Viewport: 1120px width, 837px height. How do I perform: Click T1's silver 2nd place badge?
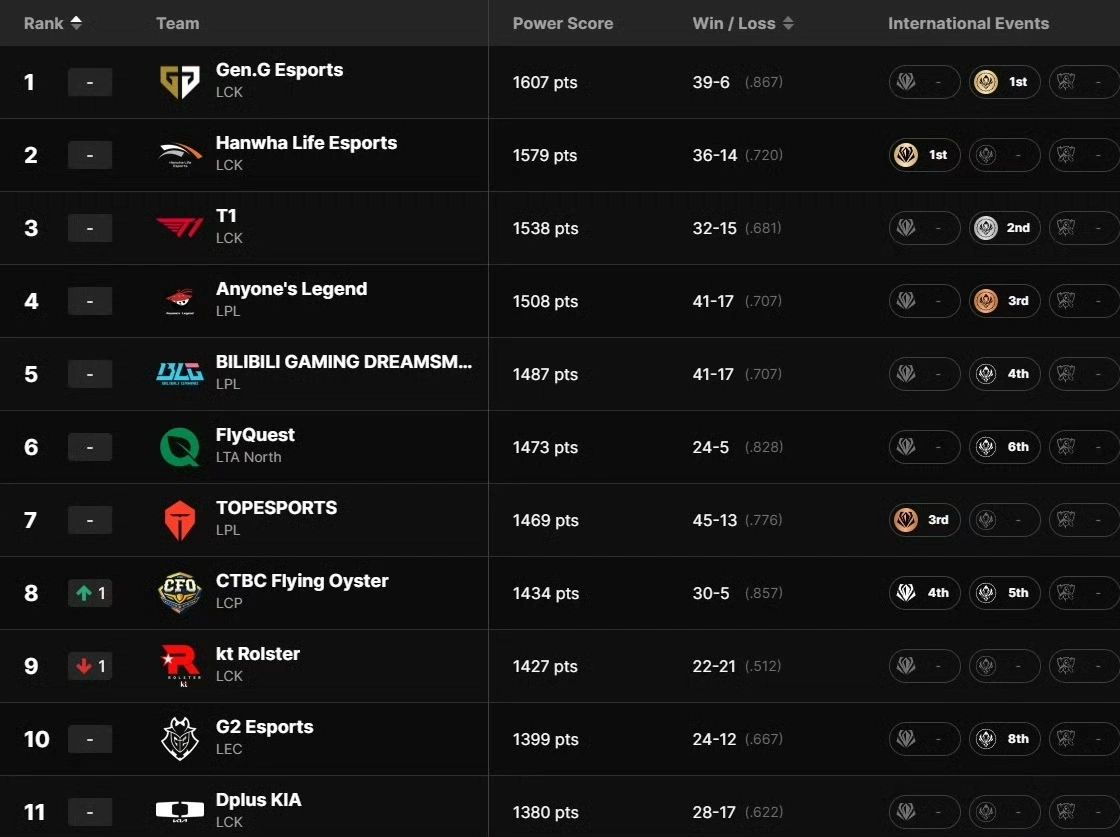coord(1004,228)
